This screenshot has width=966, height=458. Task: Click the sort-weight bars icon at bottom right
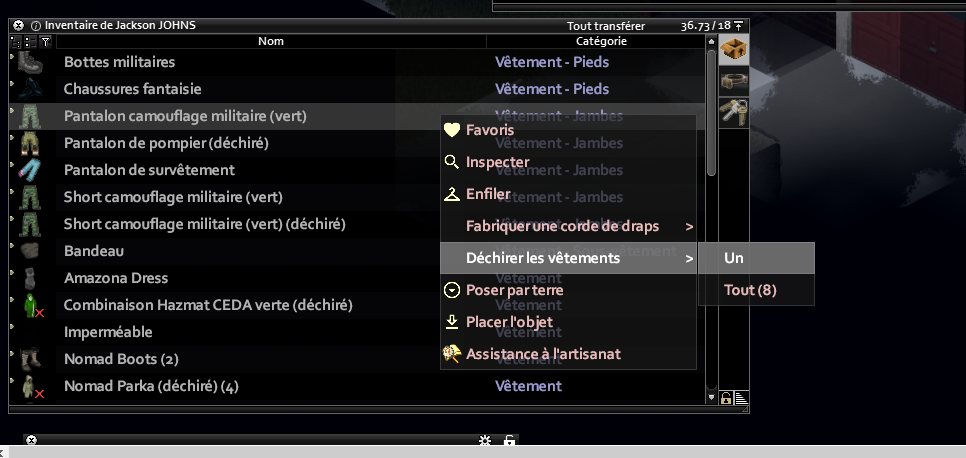tap(741, 398)
